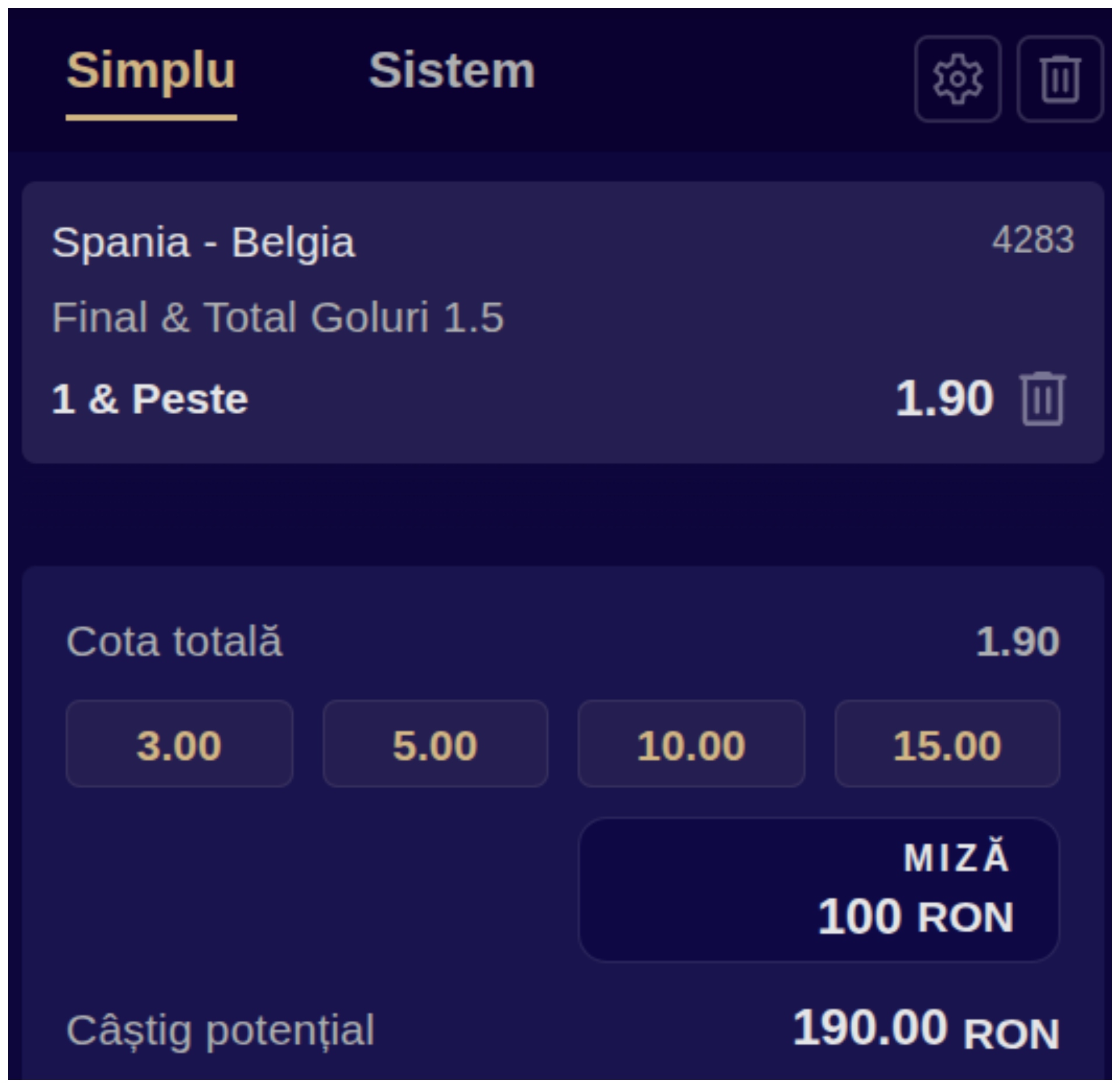This screenshot has width=1120, height=1088.
Task: Choose the 5.00 quick stake button
Action: click(435, 744)
